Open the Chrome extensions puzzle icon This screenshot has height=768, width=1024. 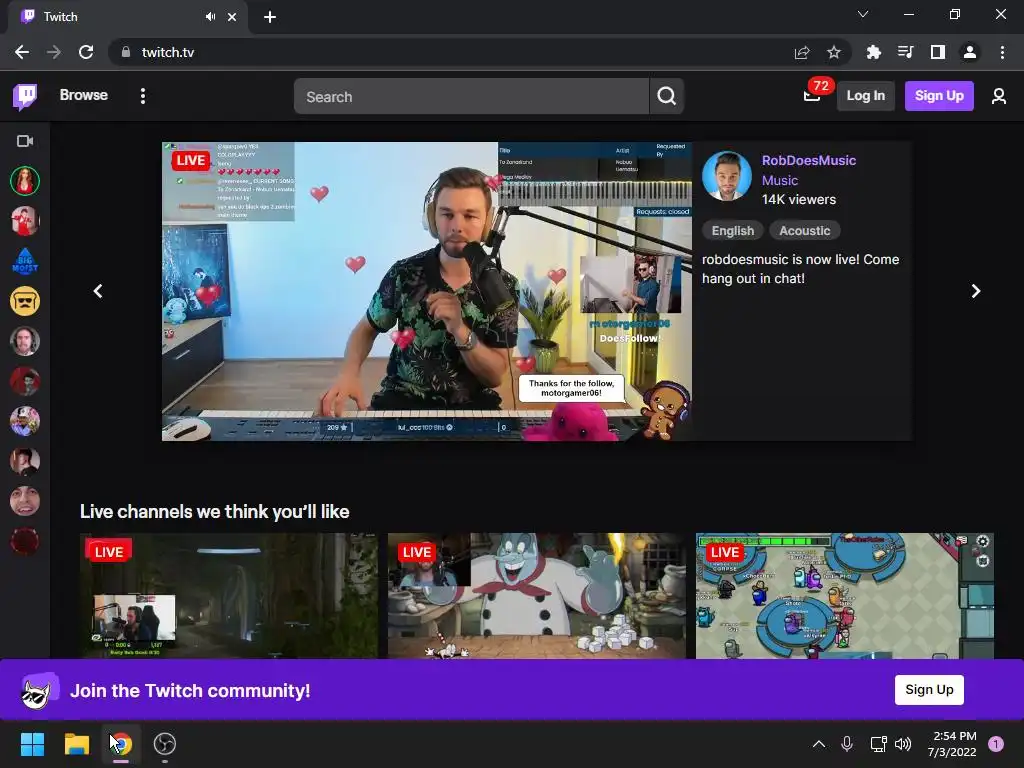[873, 52]
